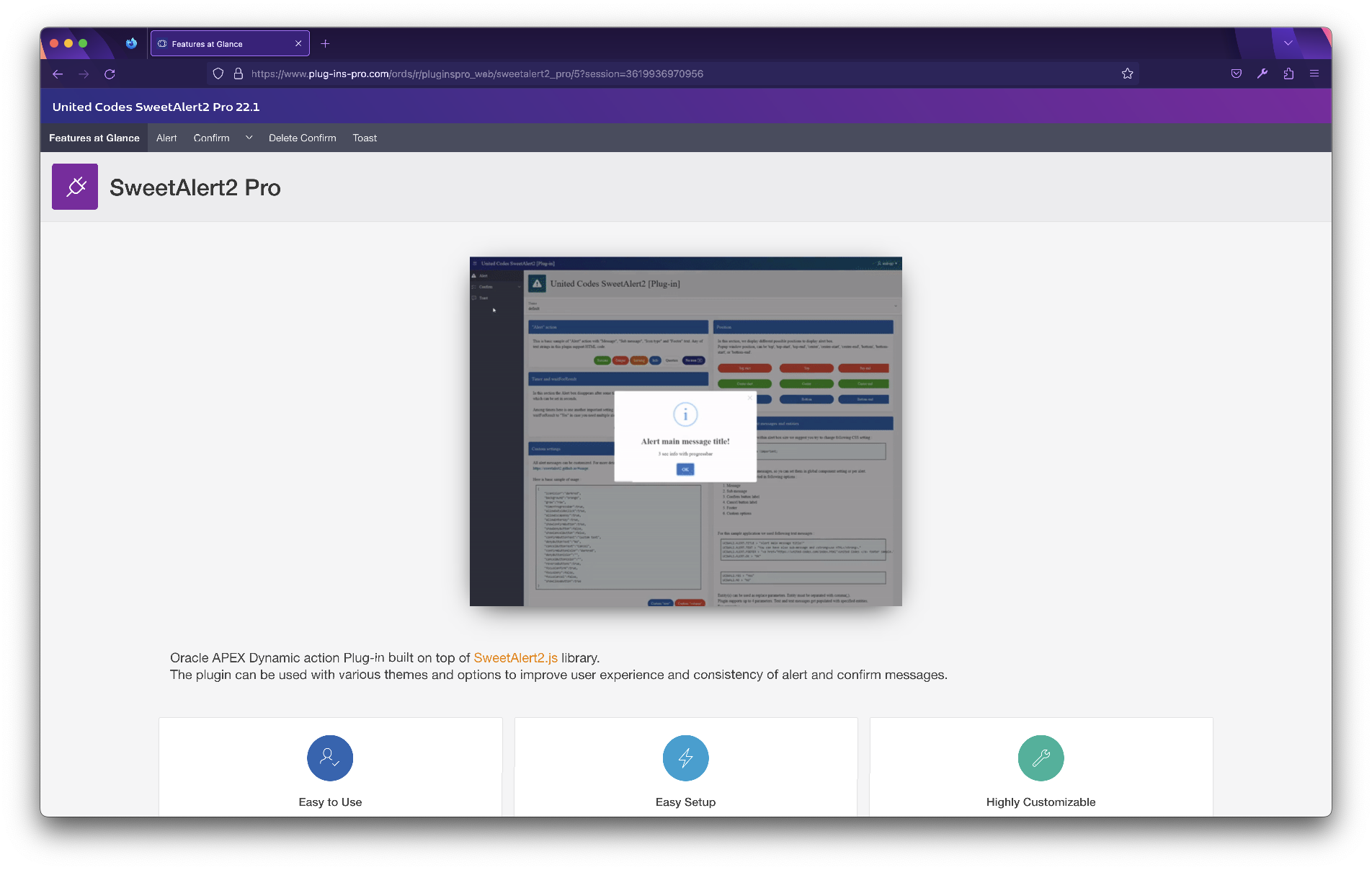Open the Alert navigation item
This screenshot has width=1372, height=870.
coord(166,138)
